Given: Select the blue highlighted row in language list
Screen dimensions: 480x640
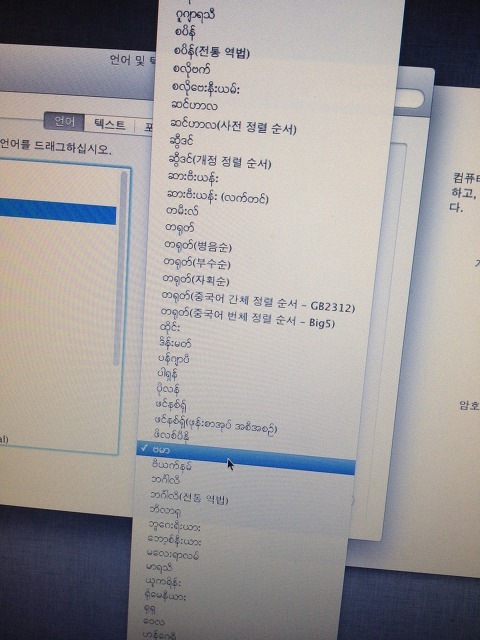Looking at the screenshot, I should pos(58,212).
